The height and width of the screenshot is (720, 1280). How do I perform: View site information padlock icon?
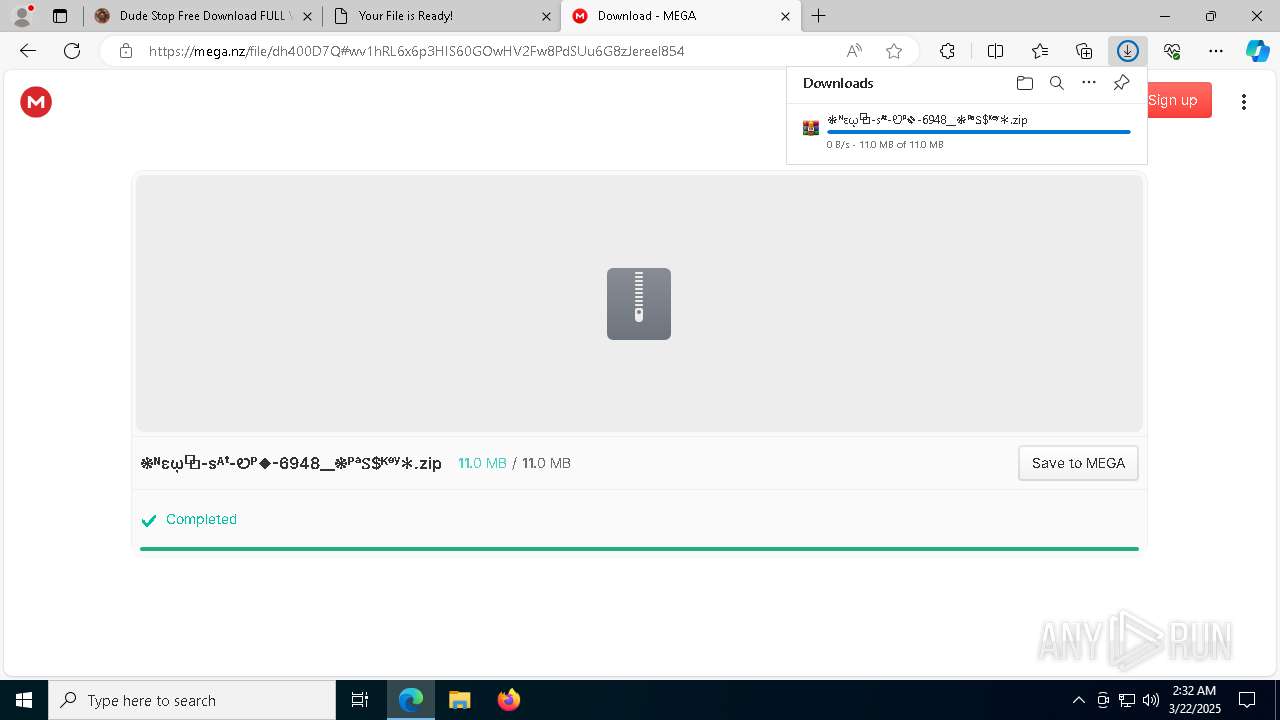(x=126, y=51)
